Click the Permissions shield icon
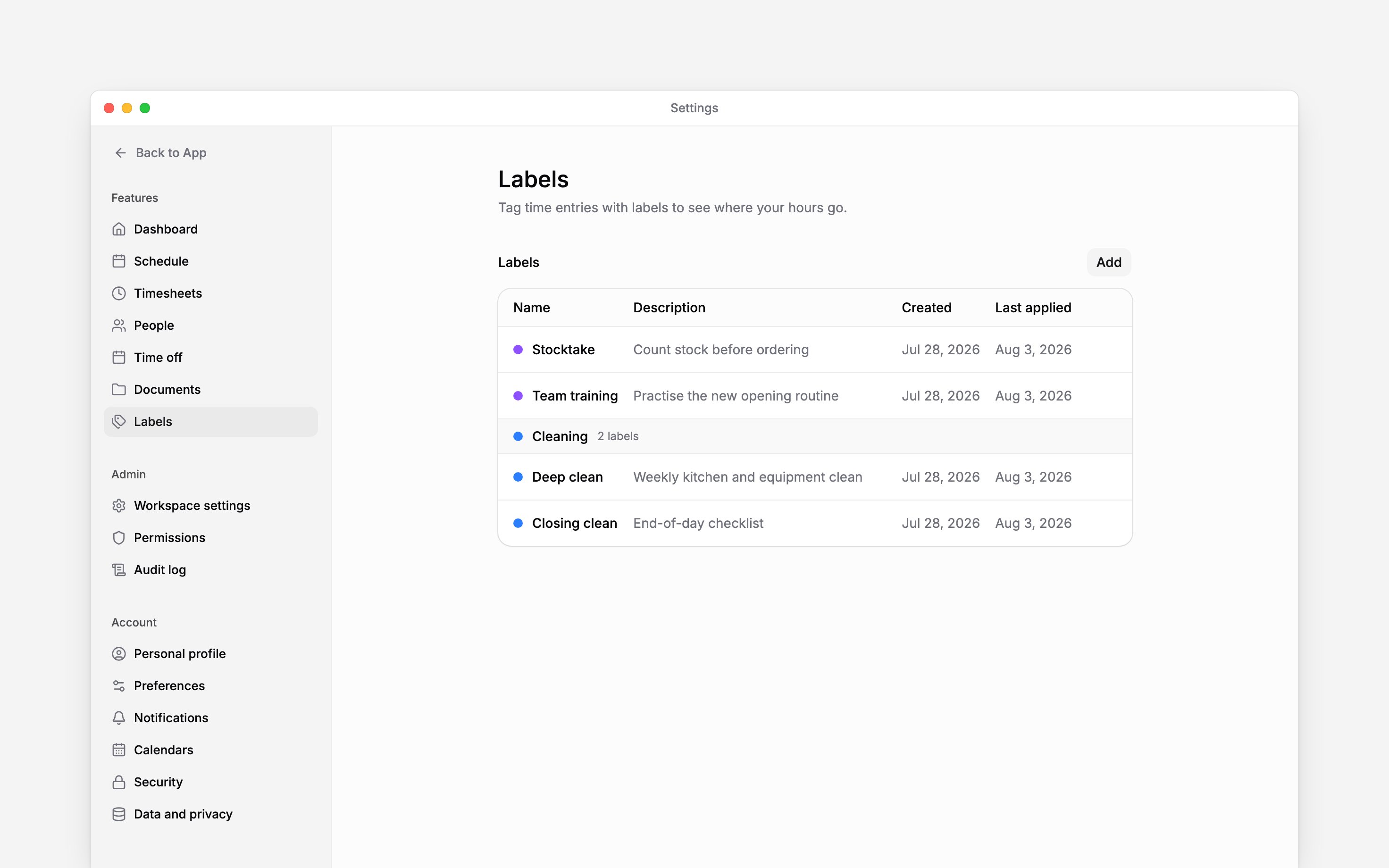 pyautogui.click(x=119, y=538)
